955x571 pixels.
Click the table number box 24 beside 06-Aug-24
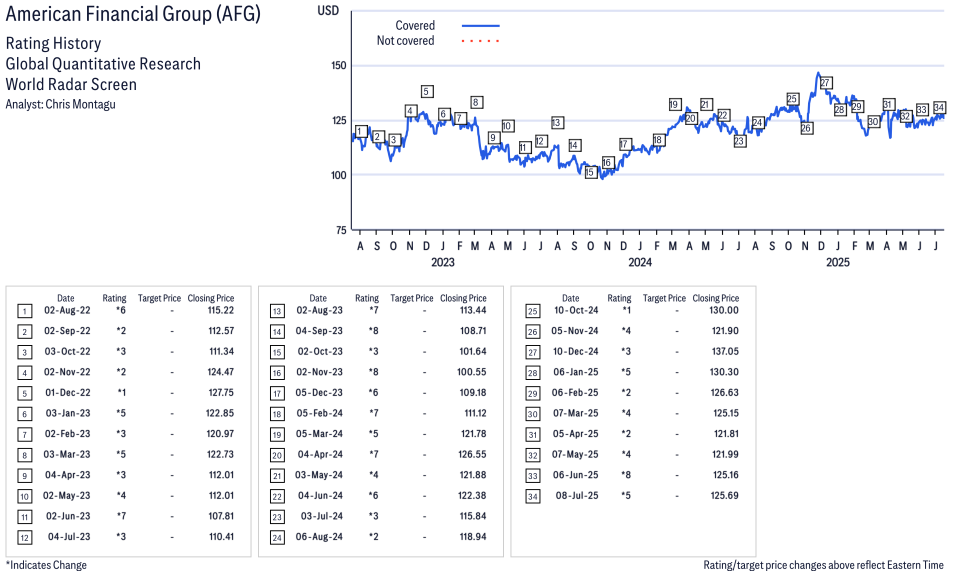click(x=277, y=538)
